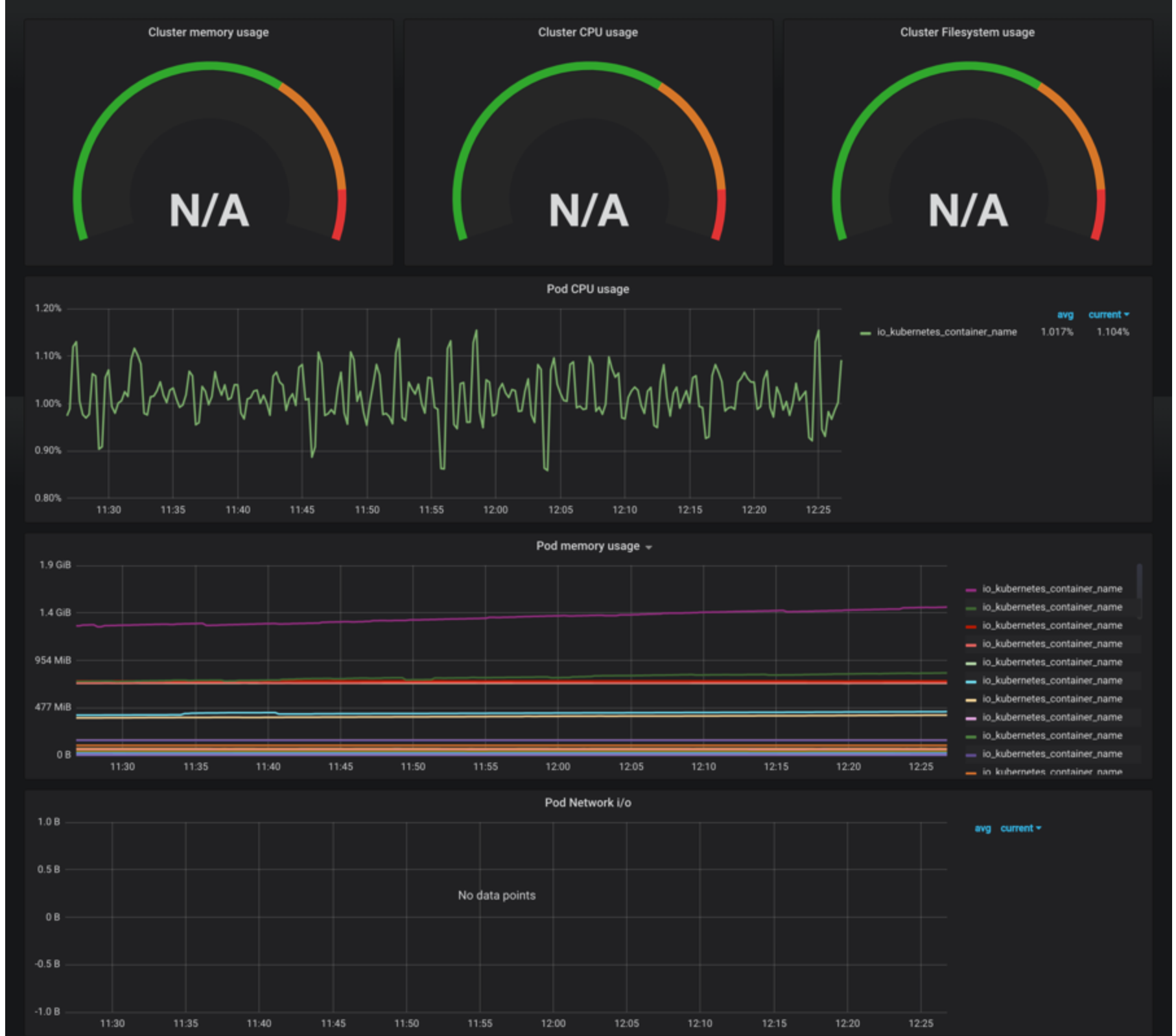
Task: Toggle the salmon-swatched io_kubernetes_container_name memory series
Action: point(1052,644)
